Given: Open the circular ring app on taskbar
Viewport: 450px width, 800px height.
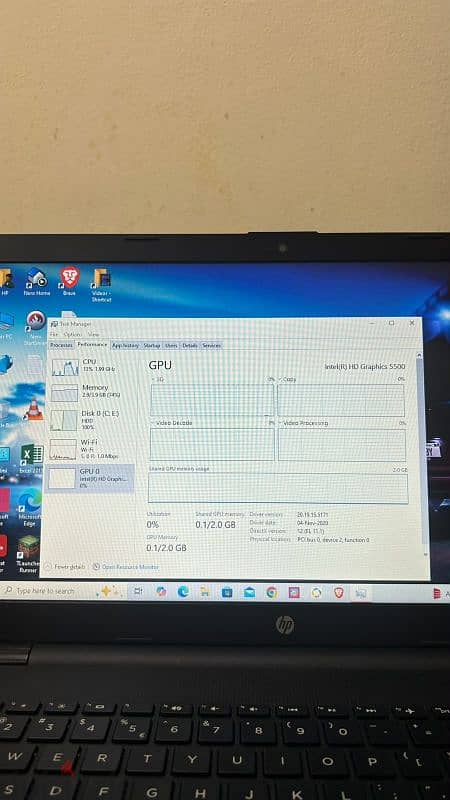Looking at the screenshot, I should pyautogui.click(x=317, y=592).
